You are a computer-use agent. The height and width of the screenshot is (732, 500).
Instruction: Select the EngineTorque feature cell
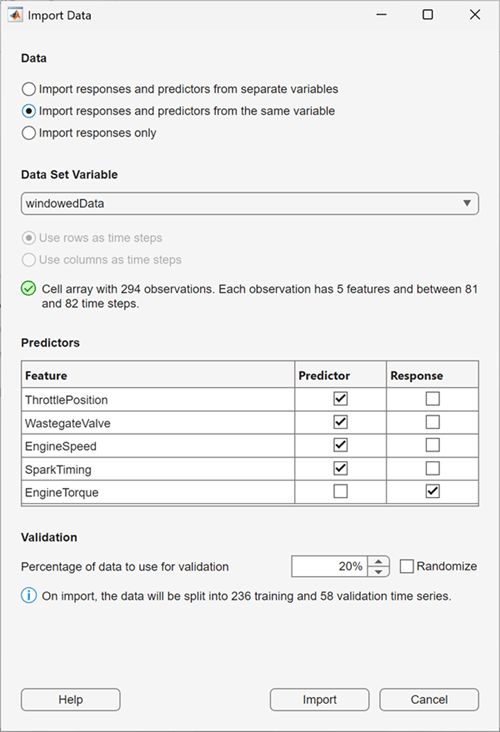pyautogui.click(x=158, y=492)
